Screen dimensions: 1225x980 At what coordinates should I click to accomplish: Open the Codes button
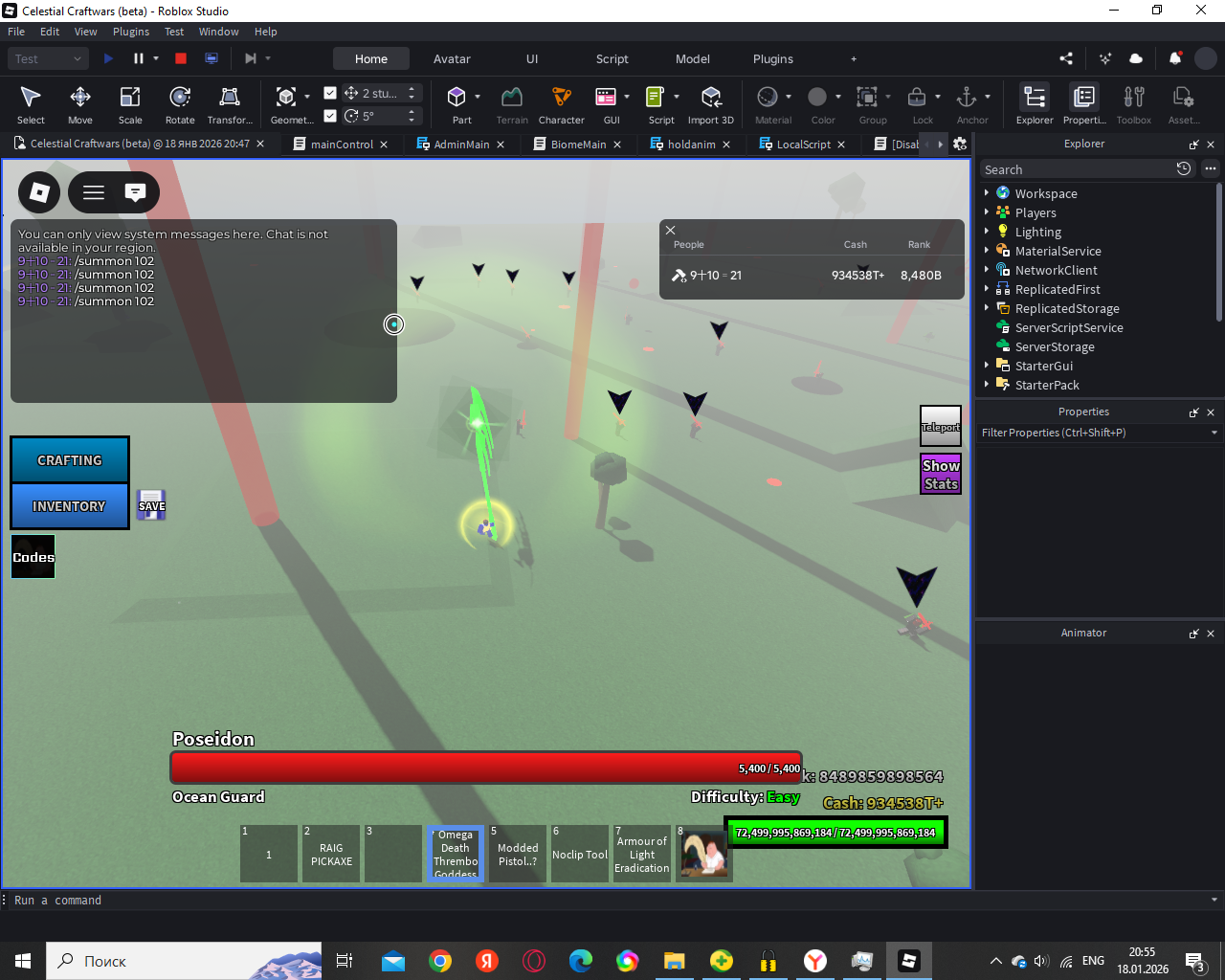33,557
